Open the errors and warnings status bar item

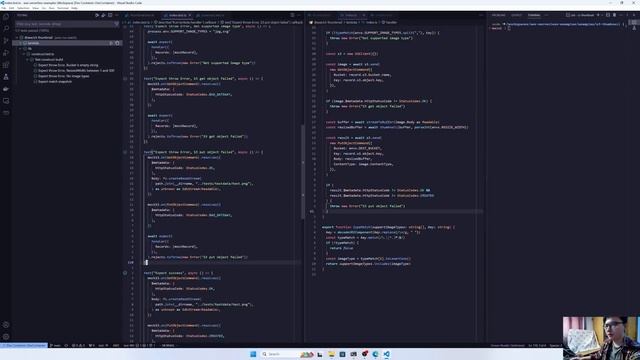coord(78,345)
